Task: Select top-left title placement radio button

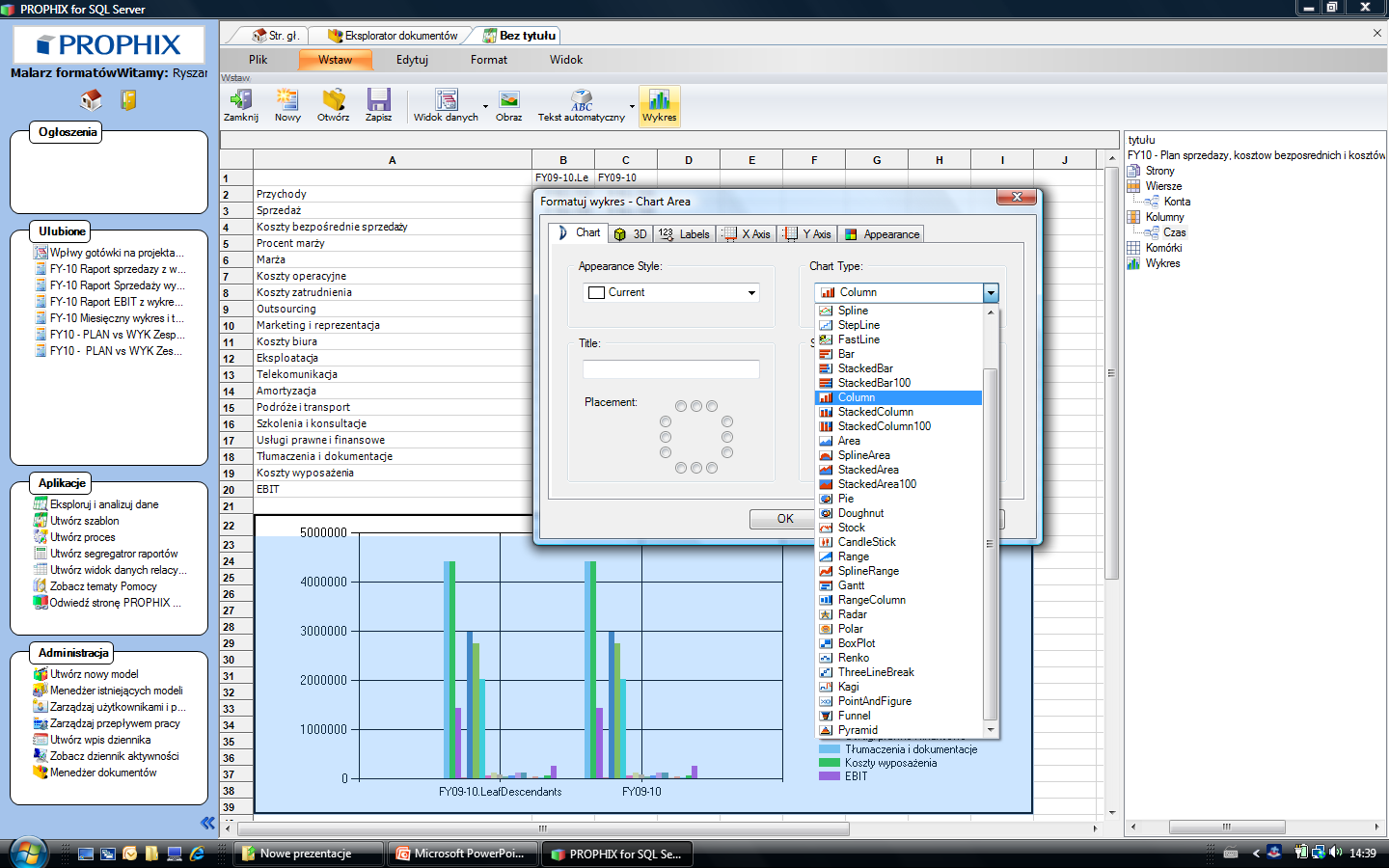Action: (x=681, y=406)
